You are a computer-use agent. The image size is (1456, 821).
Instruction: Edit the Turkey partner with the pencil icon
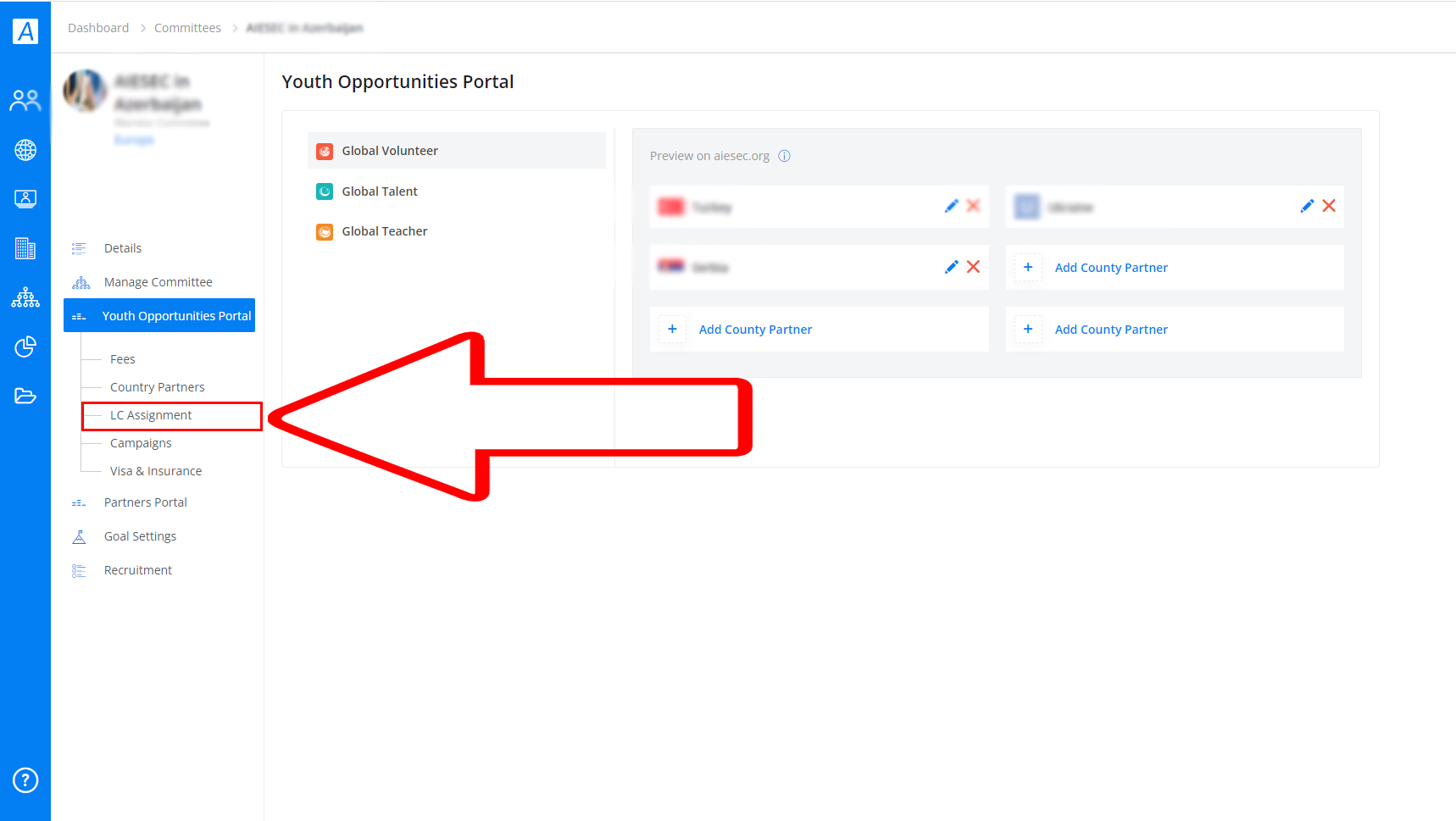(x=951, y=206)
